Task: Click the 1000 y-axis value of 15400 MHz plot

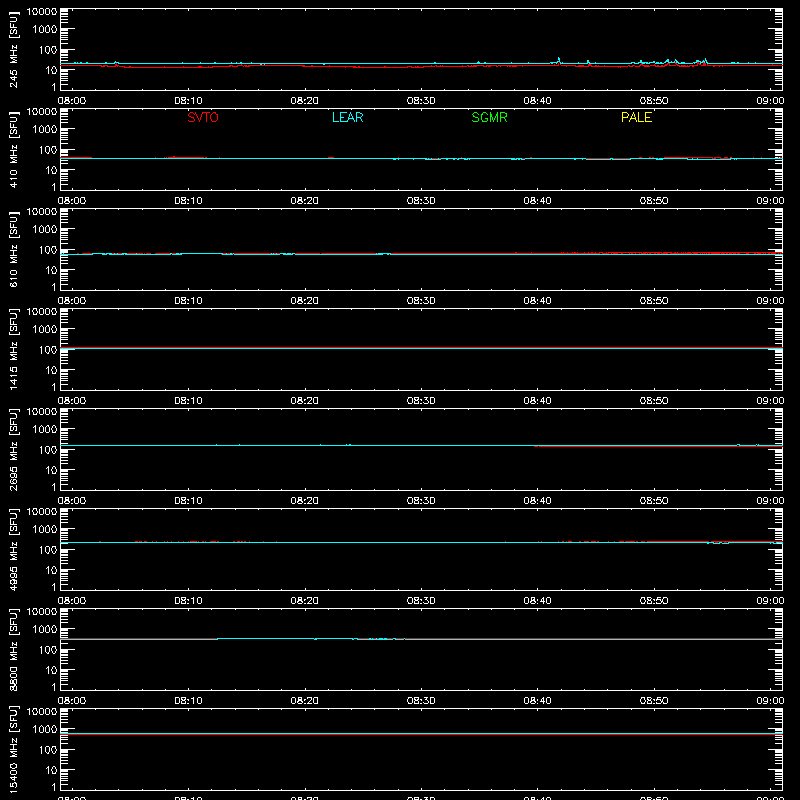Action: pyautogui.click(x=45, y=730)
